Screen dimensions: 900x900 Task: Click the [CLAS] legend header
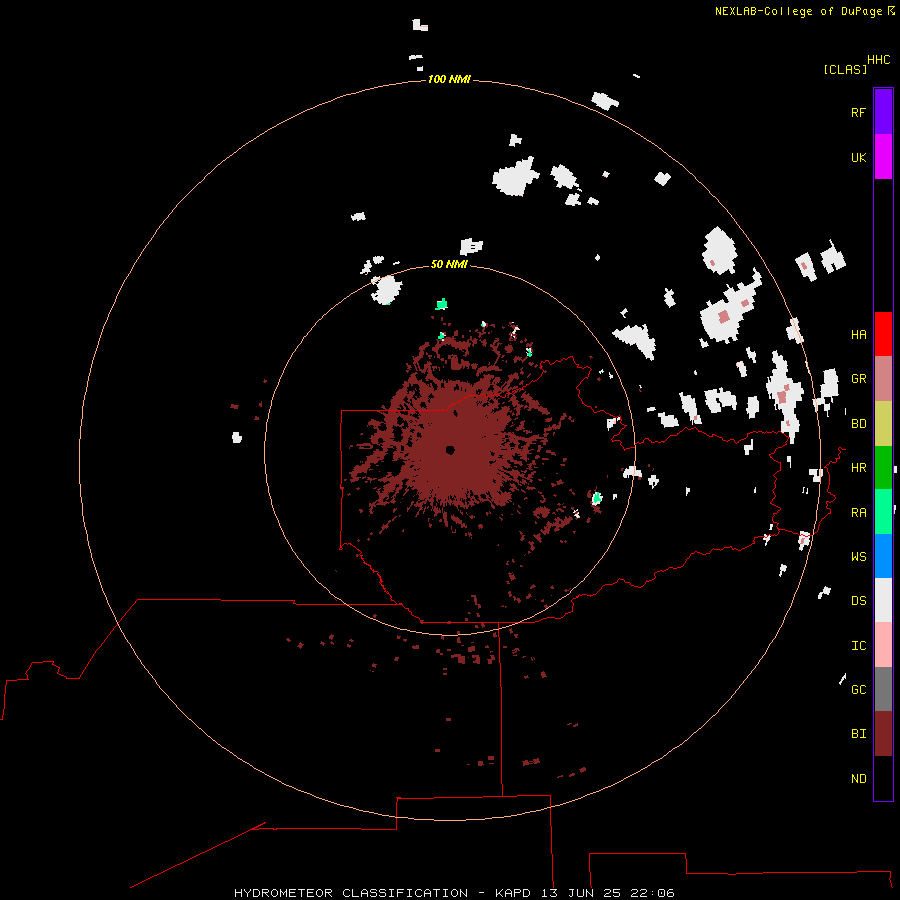coord(845,69)
